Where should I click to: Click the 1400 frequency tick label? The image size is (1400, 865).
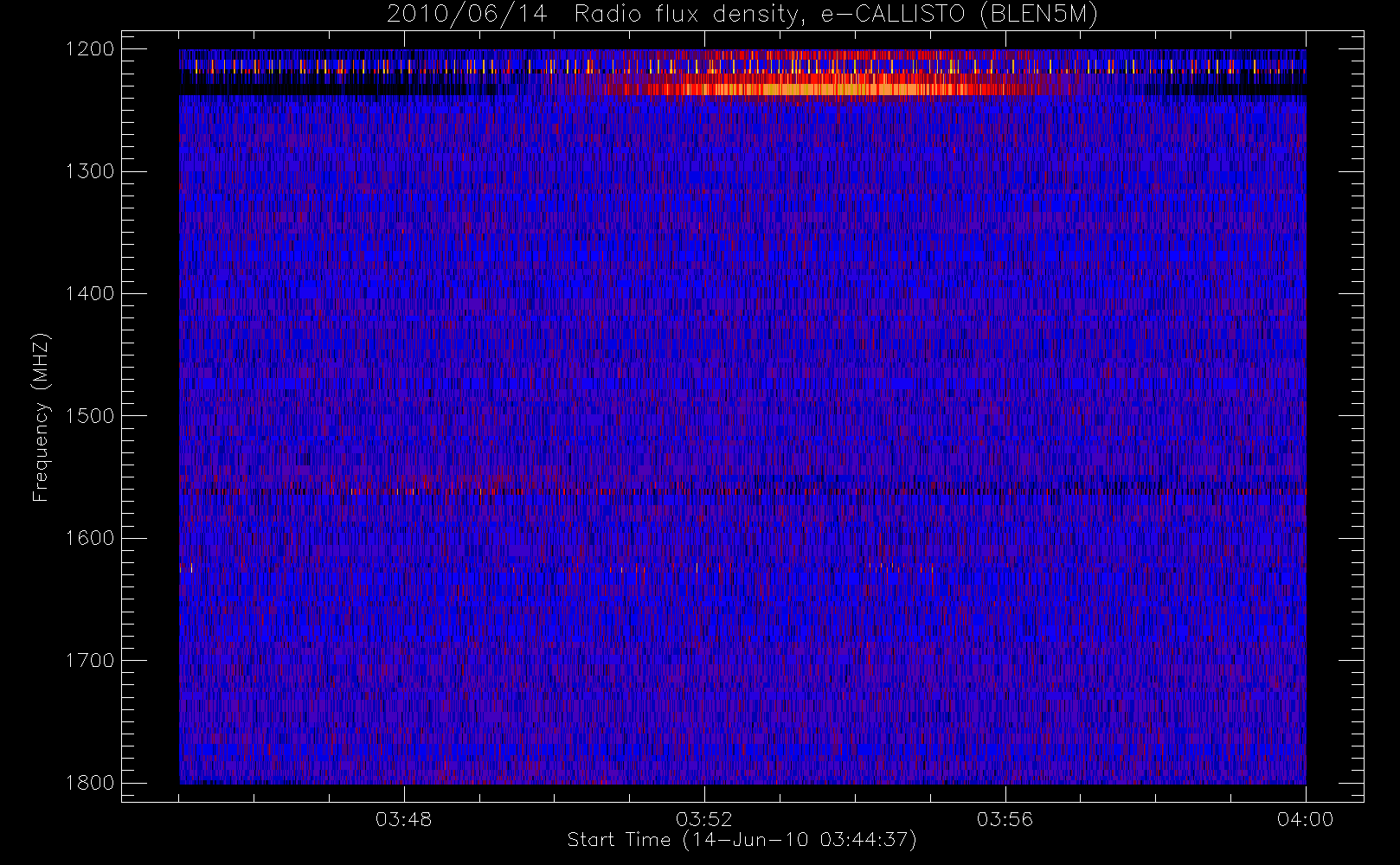[x=90, y=294]
